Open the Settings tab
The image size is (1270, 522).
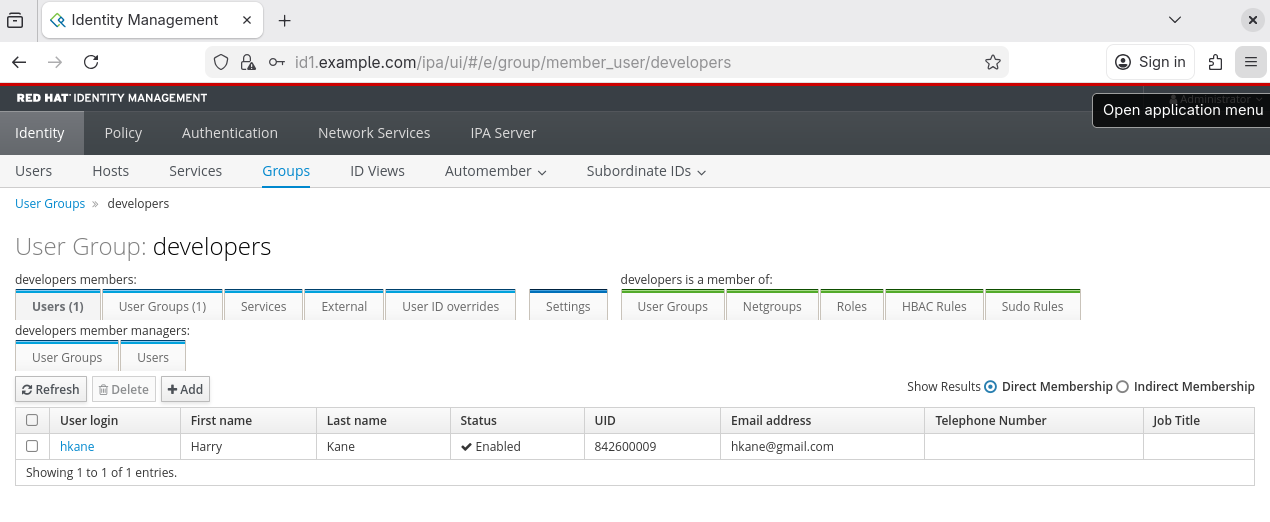pyautogui.click(x=568, y=306)
